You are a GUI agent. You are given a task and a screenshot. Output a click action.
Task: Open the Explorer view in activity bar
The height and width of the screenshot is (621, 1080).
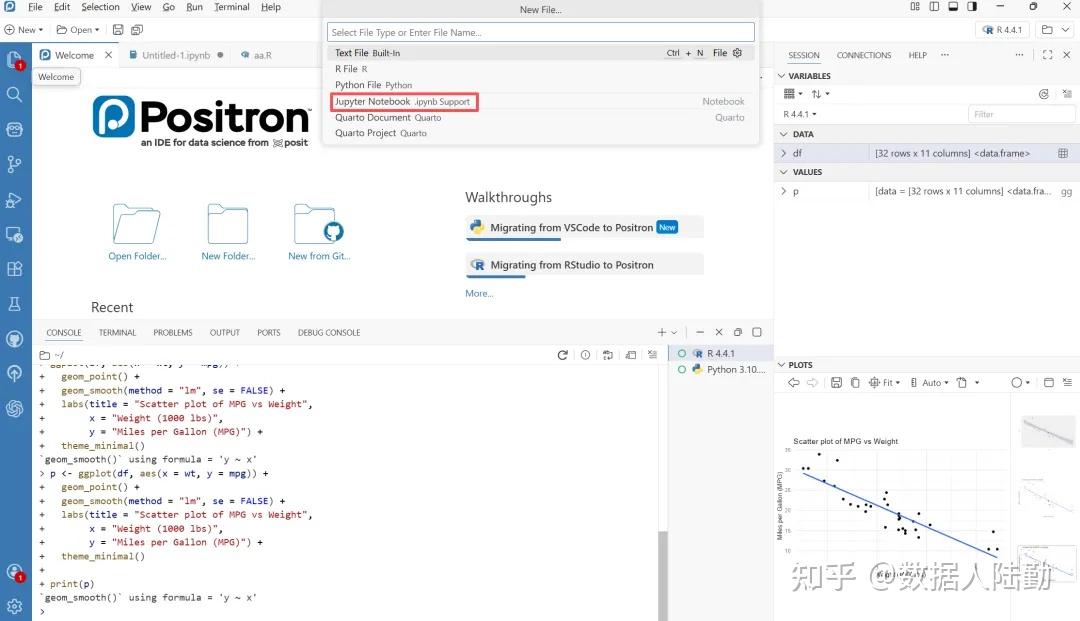click(14, 59)
